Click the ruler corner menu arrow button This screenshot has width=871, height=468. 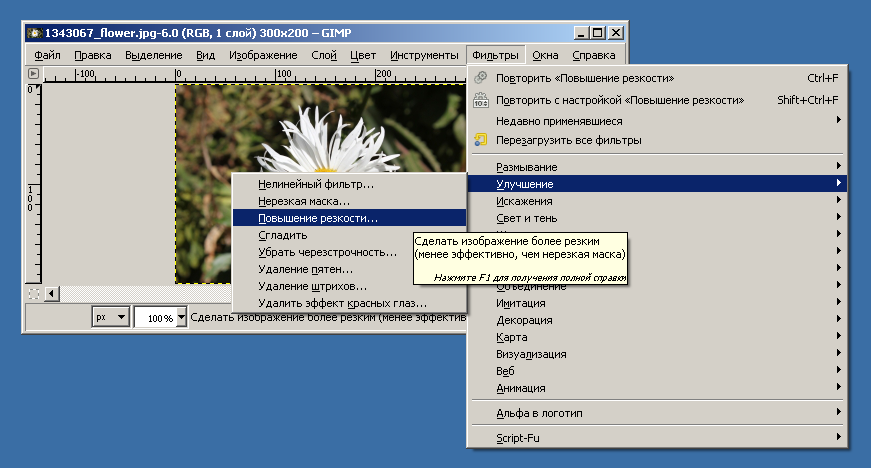[33, 73]
